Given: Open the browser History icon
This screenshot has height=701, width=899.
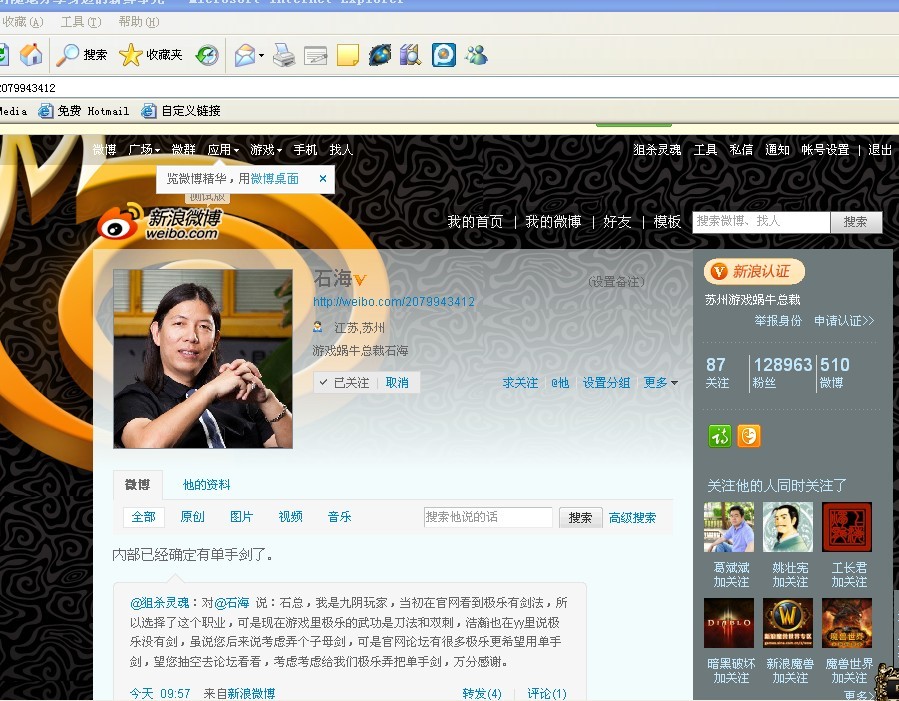Looking at the screenshot, I should 207,55.
